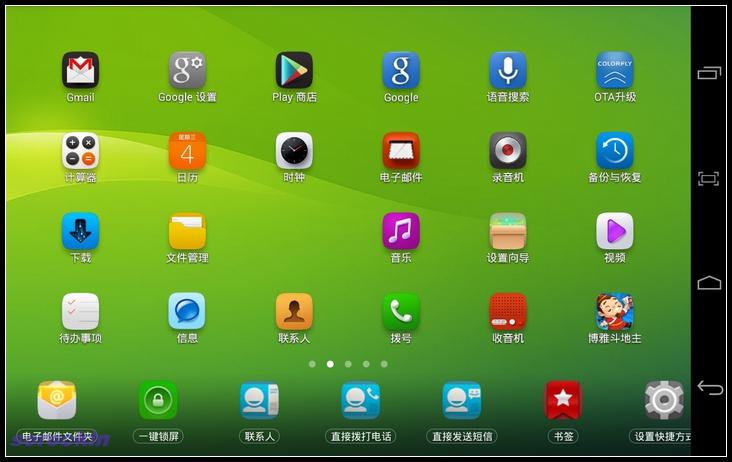
Task: Start 语音搜索 voice search
Action: tap(508, 70)
